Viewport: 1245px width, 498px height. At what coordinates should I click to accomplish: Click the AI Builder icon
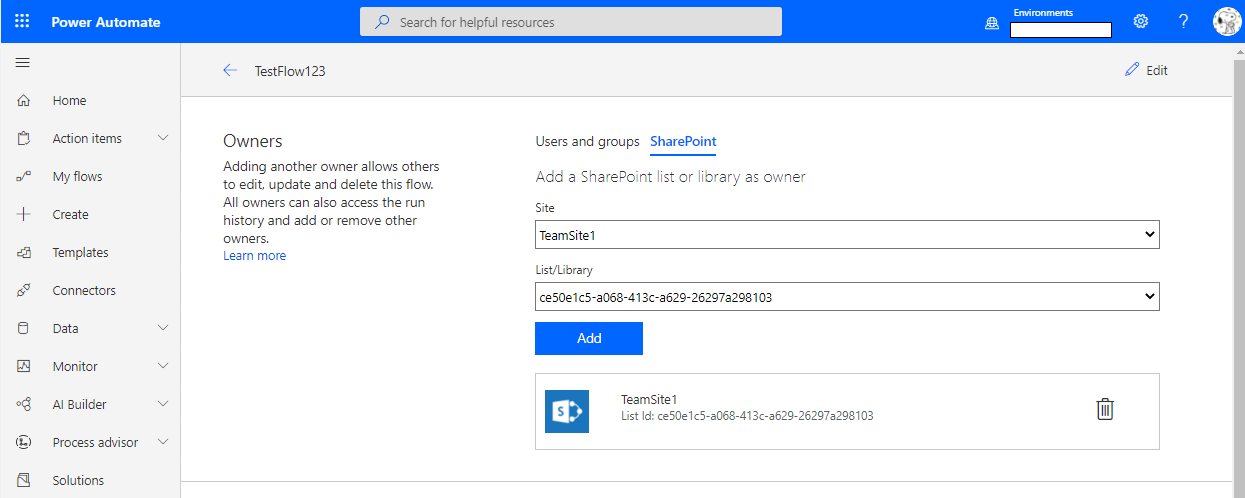24,404
